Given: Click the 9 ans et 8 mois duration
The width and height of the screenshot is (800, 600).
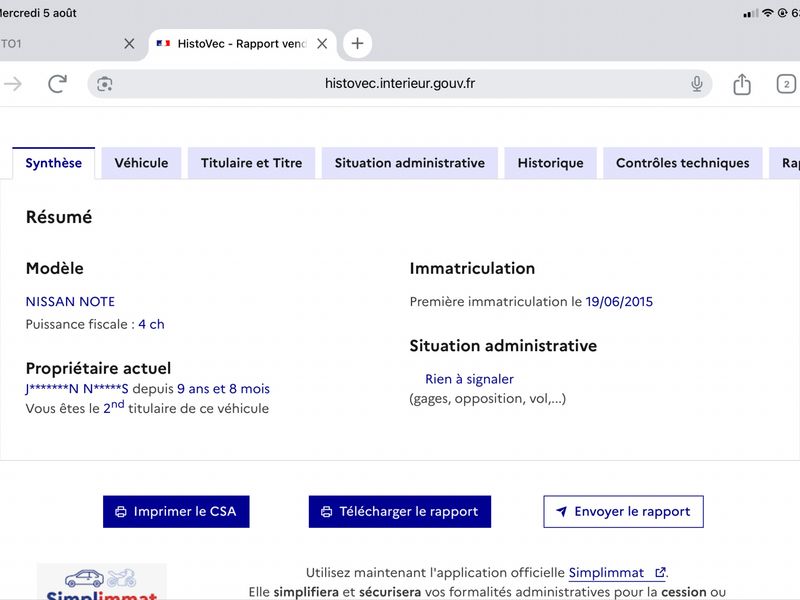Looking at the screenshot, I should pyautogui.click(x=223, y=389).
